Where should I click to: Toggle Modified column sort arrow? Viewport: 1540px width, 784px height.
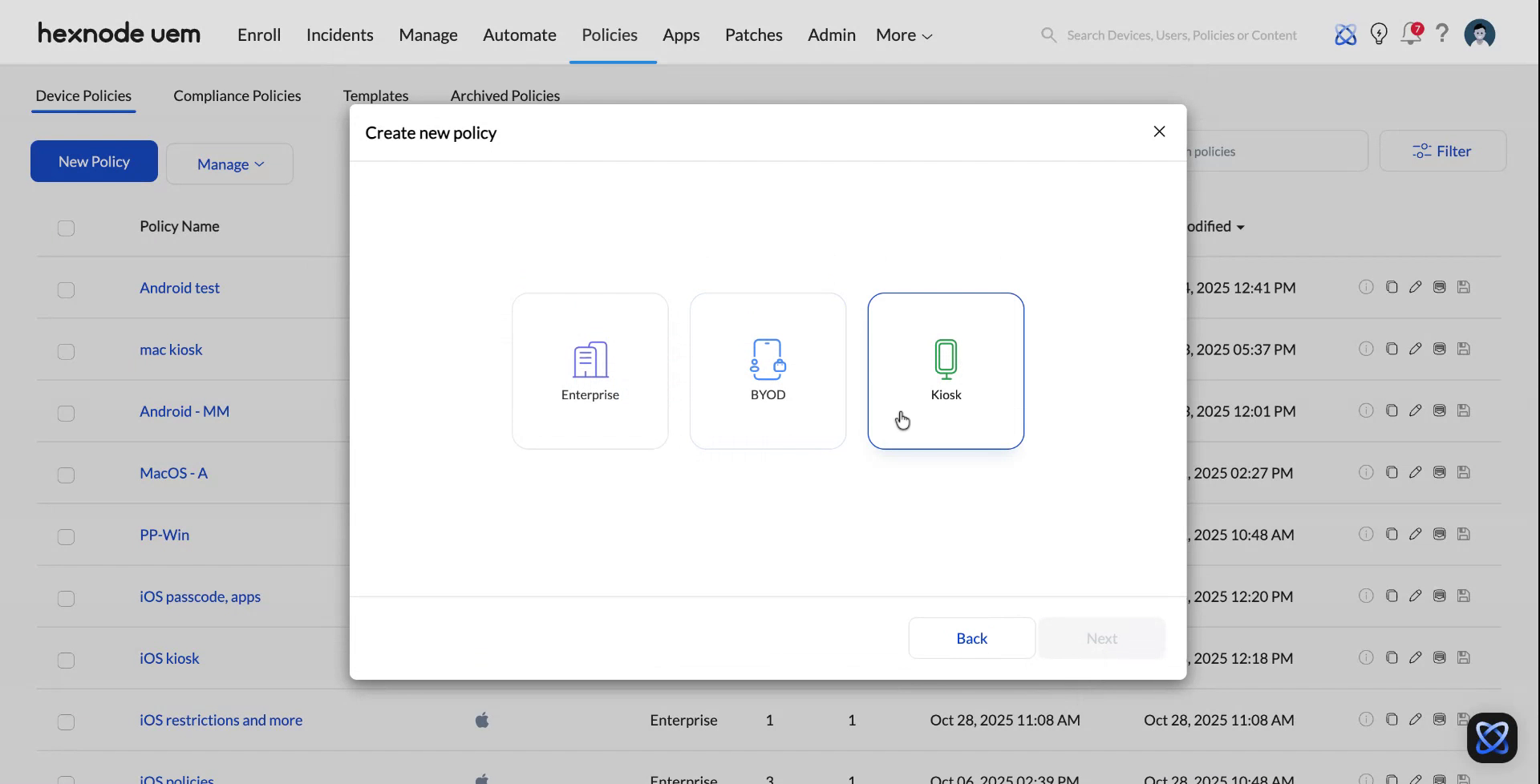tap(1241, 227)
